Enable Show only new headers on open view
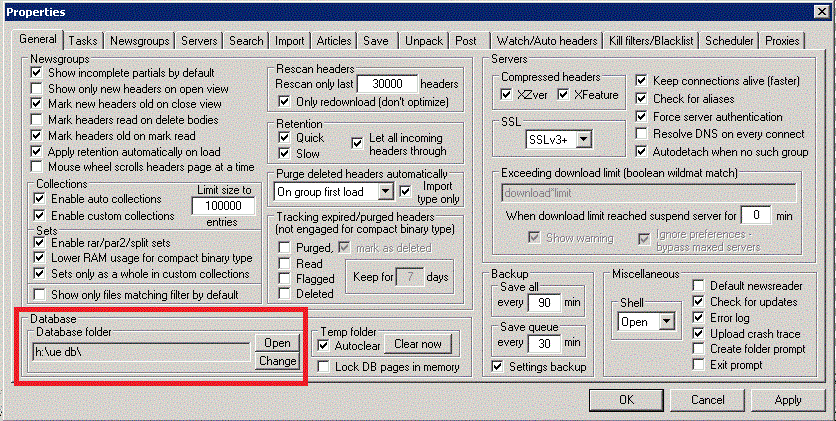The image size is (836, 421). (x=37, y=89)
